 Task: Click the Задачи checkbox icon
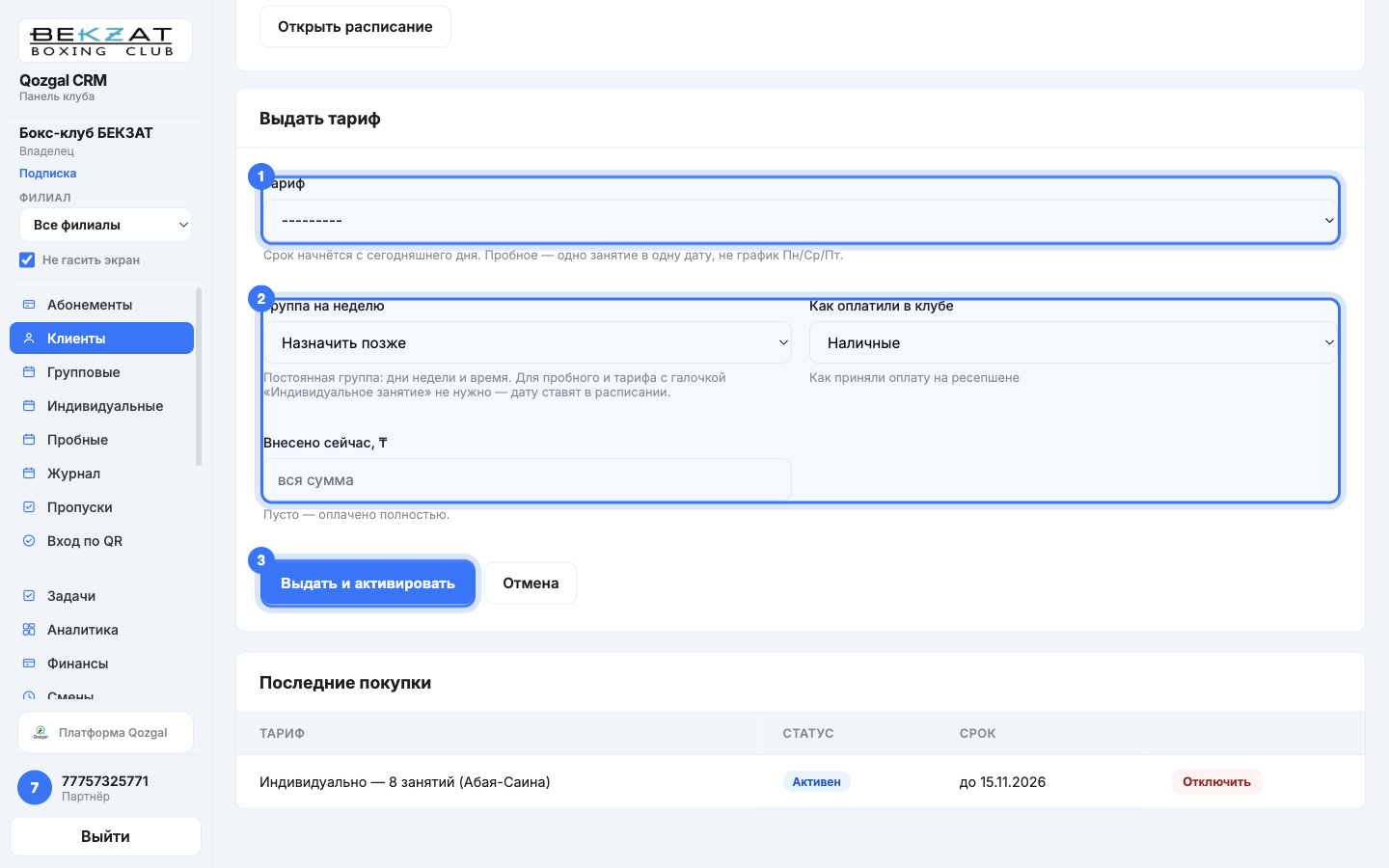point(29,596)
